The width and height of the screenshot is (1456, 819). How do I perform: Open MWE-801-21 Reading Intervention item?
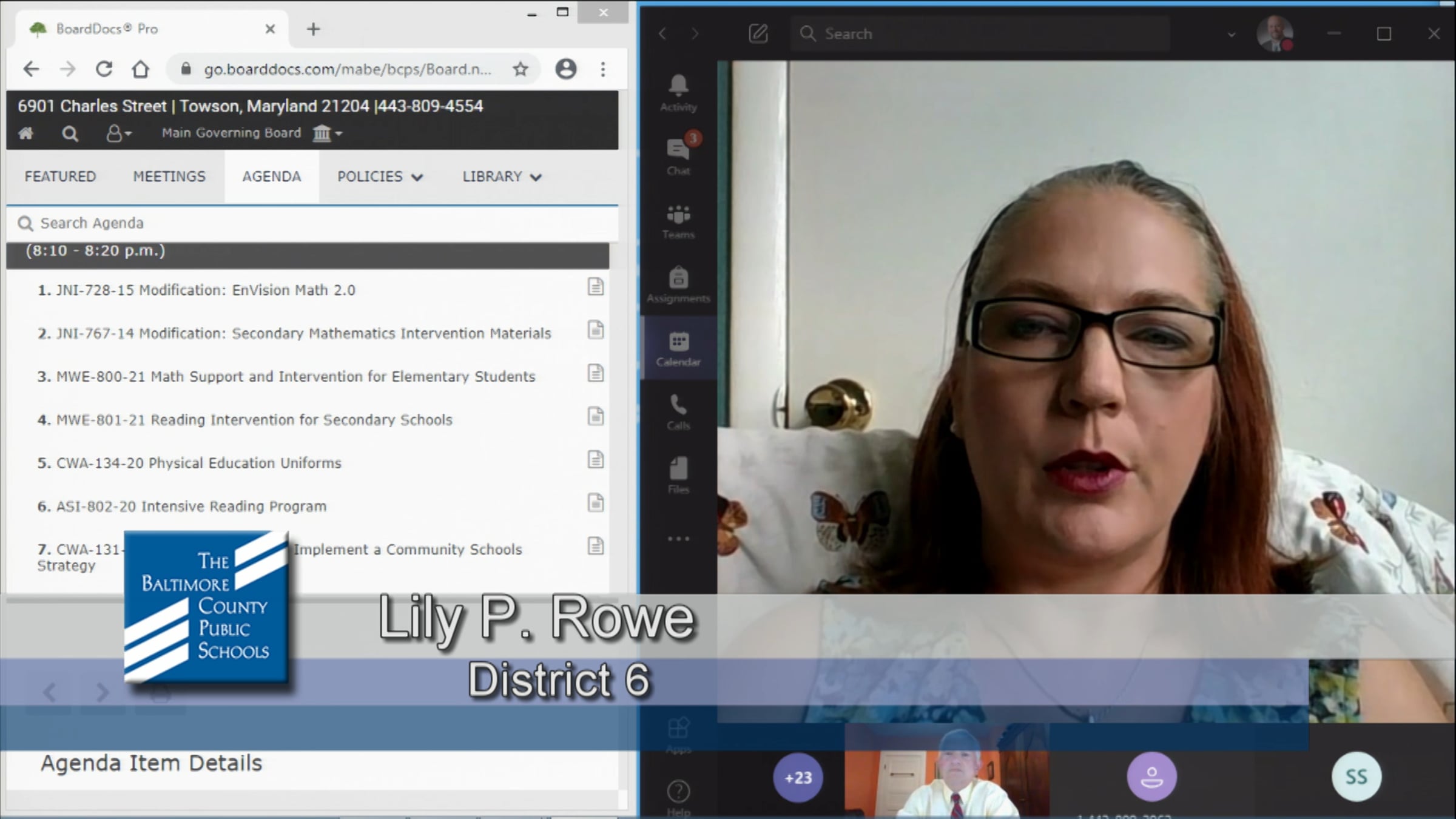245,420
